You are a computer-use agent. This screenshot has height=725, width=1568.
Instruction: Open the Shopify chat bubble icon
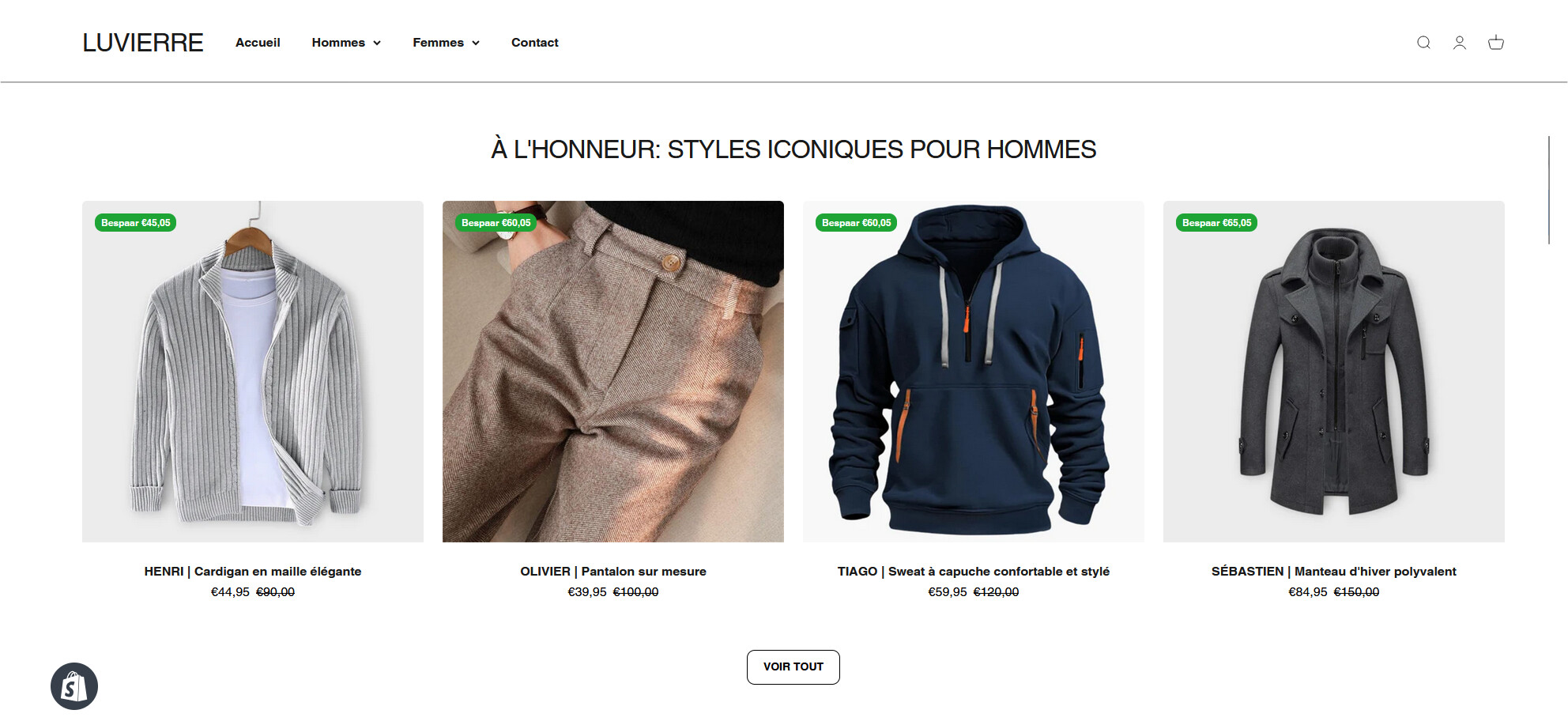click(x=74, y=686)
